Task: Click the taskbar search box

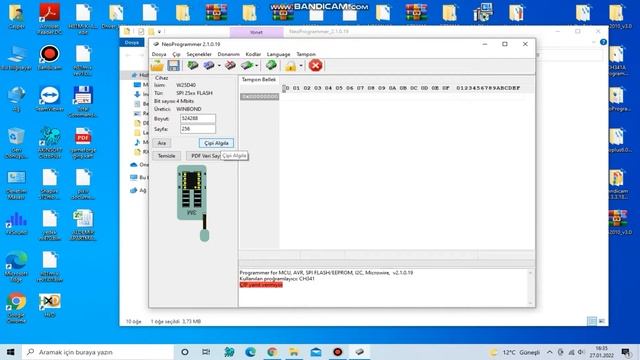Action: click(98, 352)
